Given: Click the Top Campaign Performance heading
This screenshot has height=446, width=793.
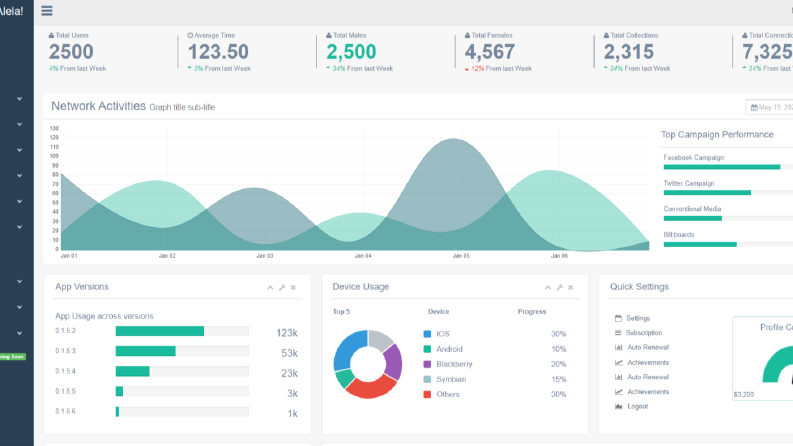Looking at the screenshot, I should click(717, 135).
